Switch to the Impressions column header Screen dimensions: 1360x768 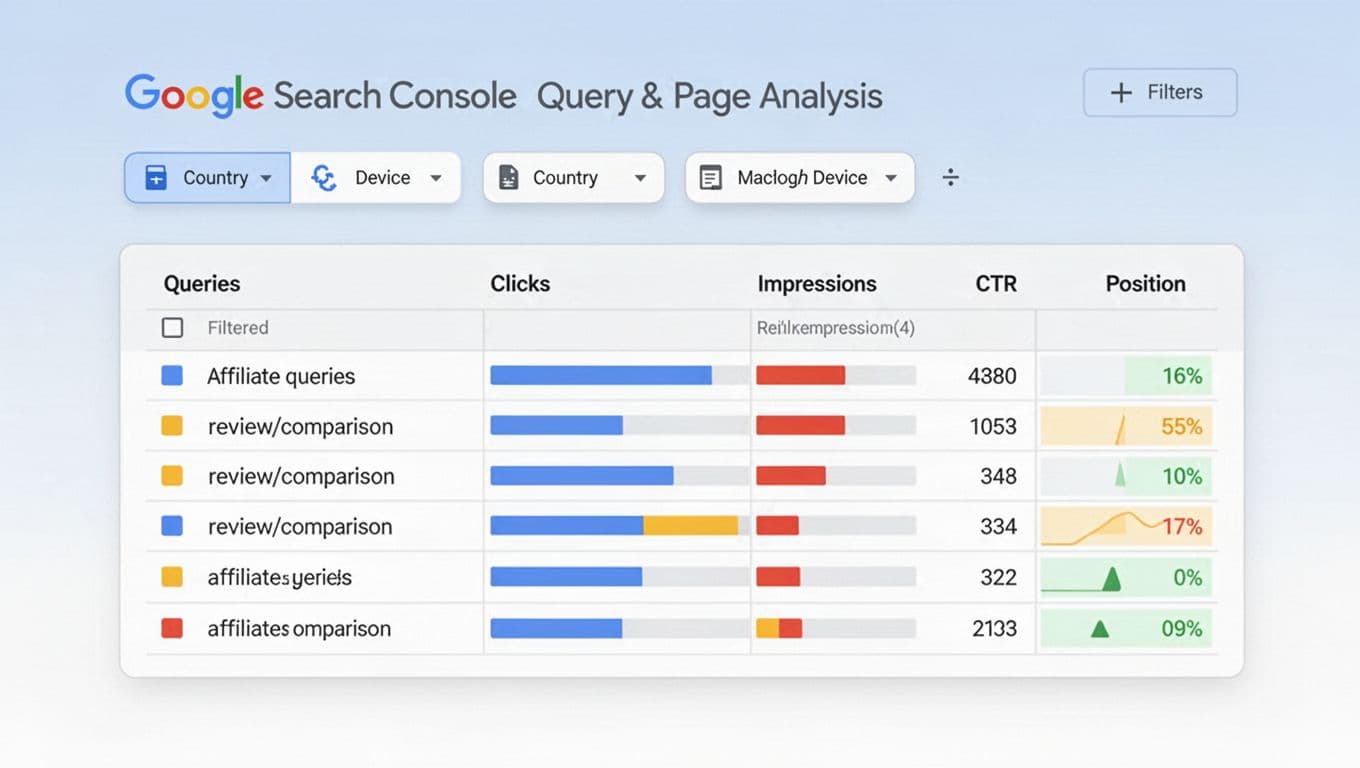point(817,284)
